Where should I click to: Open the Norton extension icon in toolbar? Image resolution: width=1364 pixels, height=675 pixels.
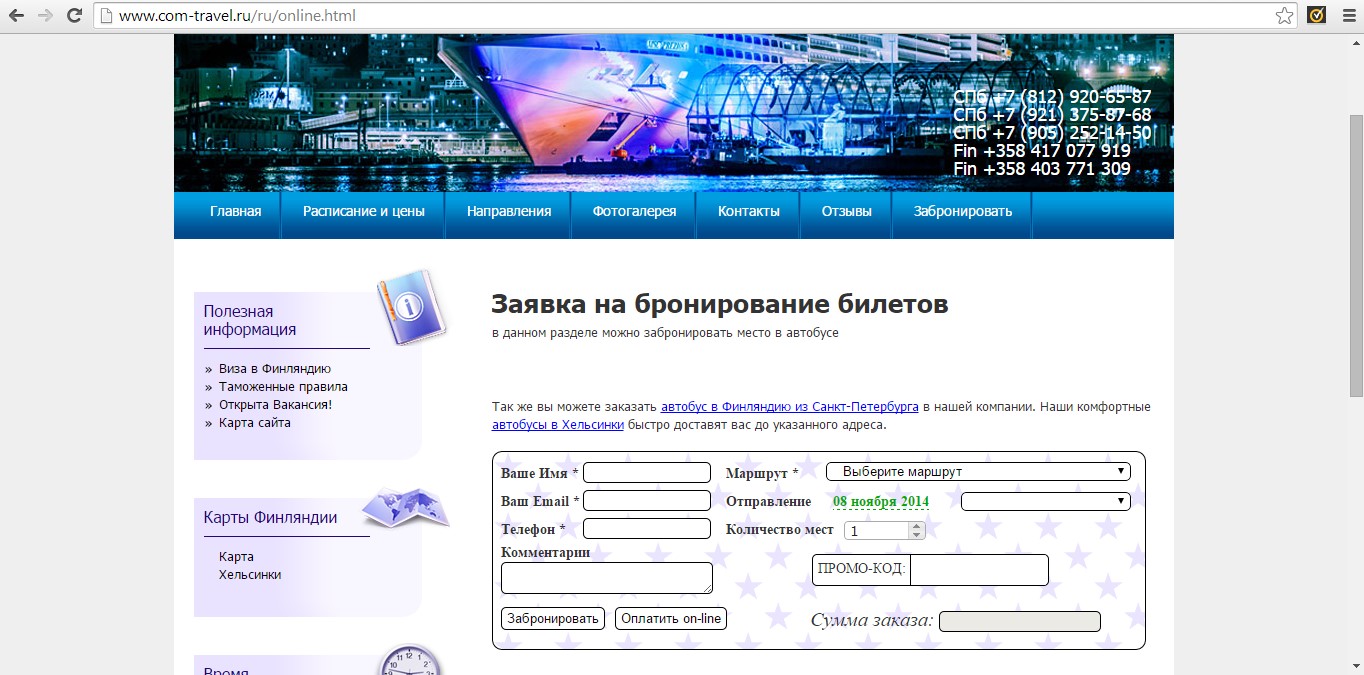point(1317,15)
